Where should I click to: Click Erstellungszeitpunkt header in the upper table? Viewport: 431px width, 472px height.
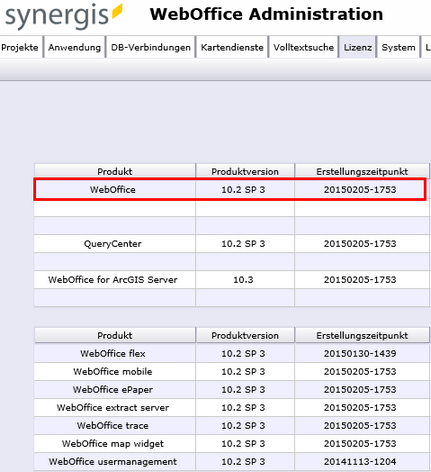coord(362,171)
